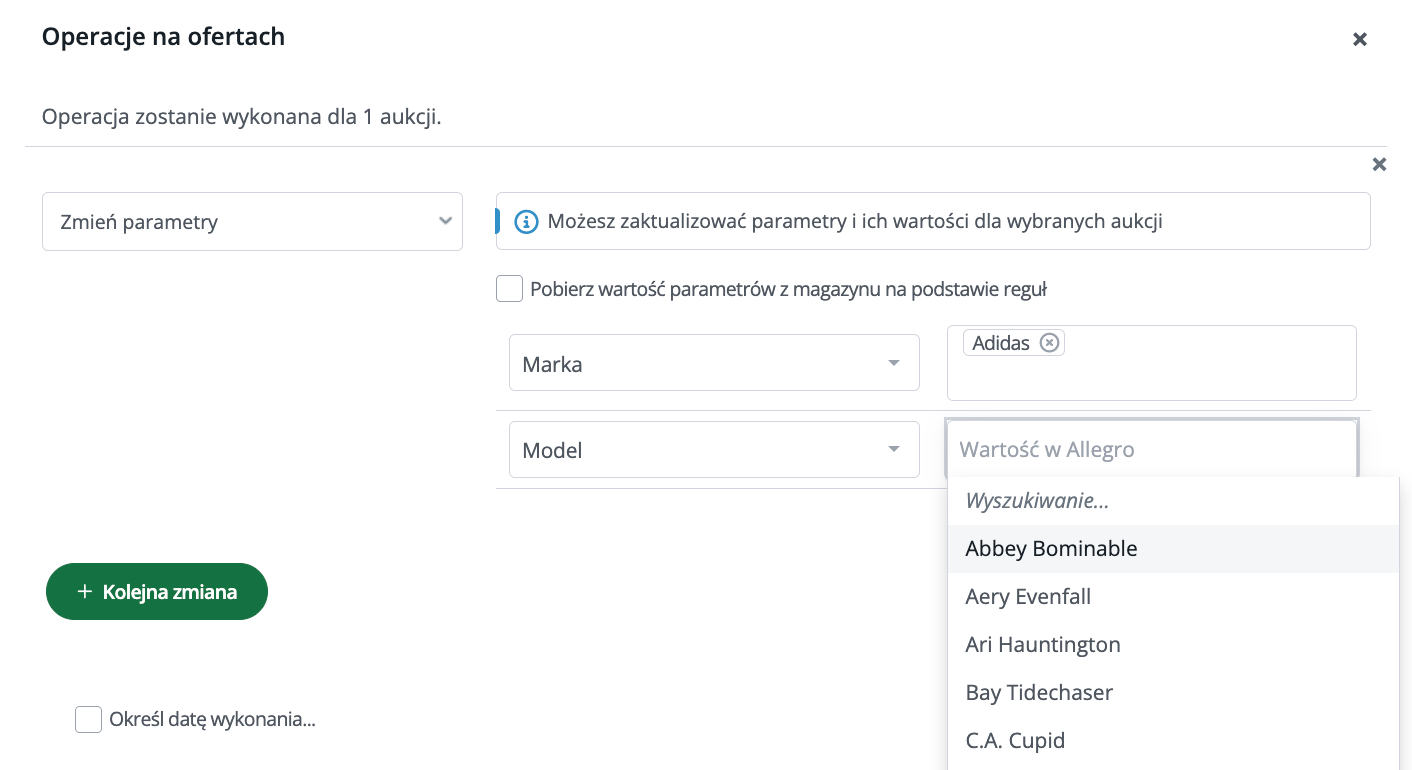Click the parameter update info message text
The height and width of the screenshot is (770, 1412).
tap(854, 222)
